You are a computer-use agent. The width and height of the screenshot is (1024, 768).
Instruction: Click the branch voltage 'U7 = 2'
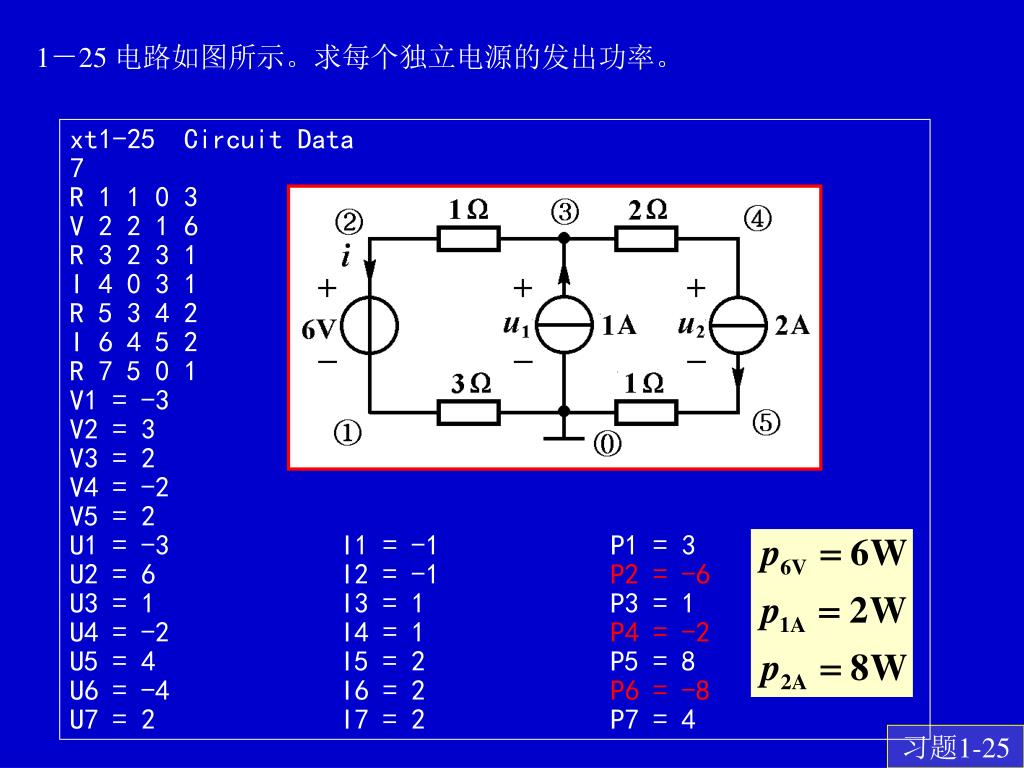112,719
